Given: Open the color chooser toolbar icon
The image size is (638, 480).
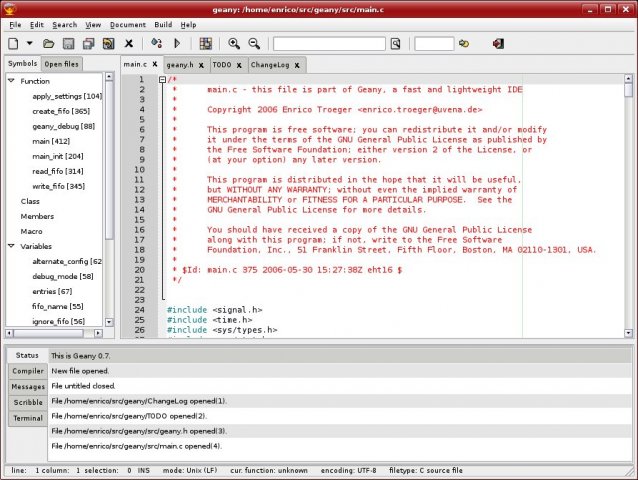Looking at the screenshot, I should tap(205, 44).
